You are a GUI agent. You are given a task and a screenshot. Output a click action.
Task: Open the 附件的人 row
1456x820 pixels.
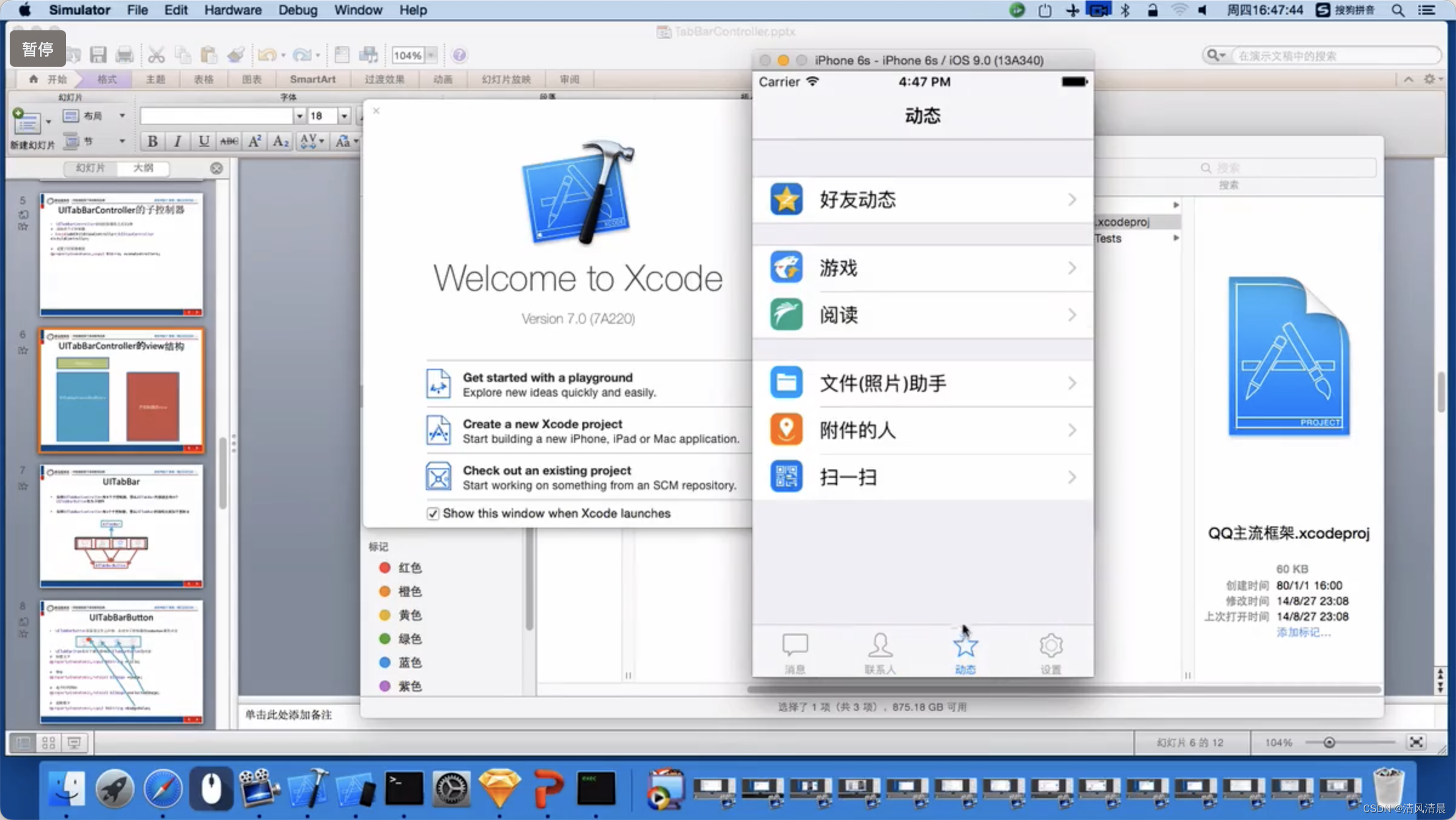point(923,430)
